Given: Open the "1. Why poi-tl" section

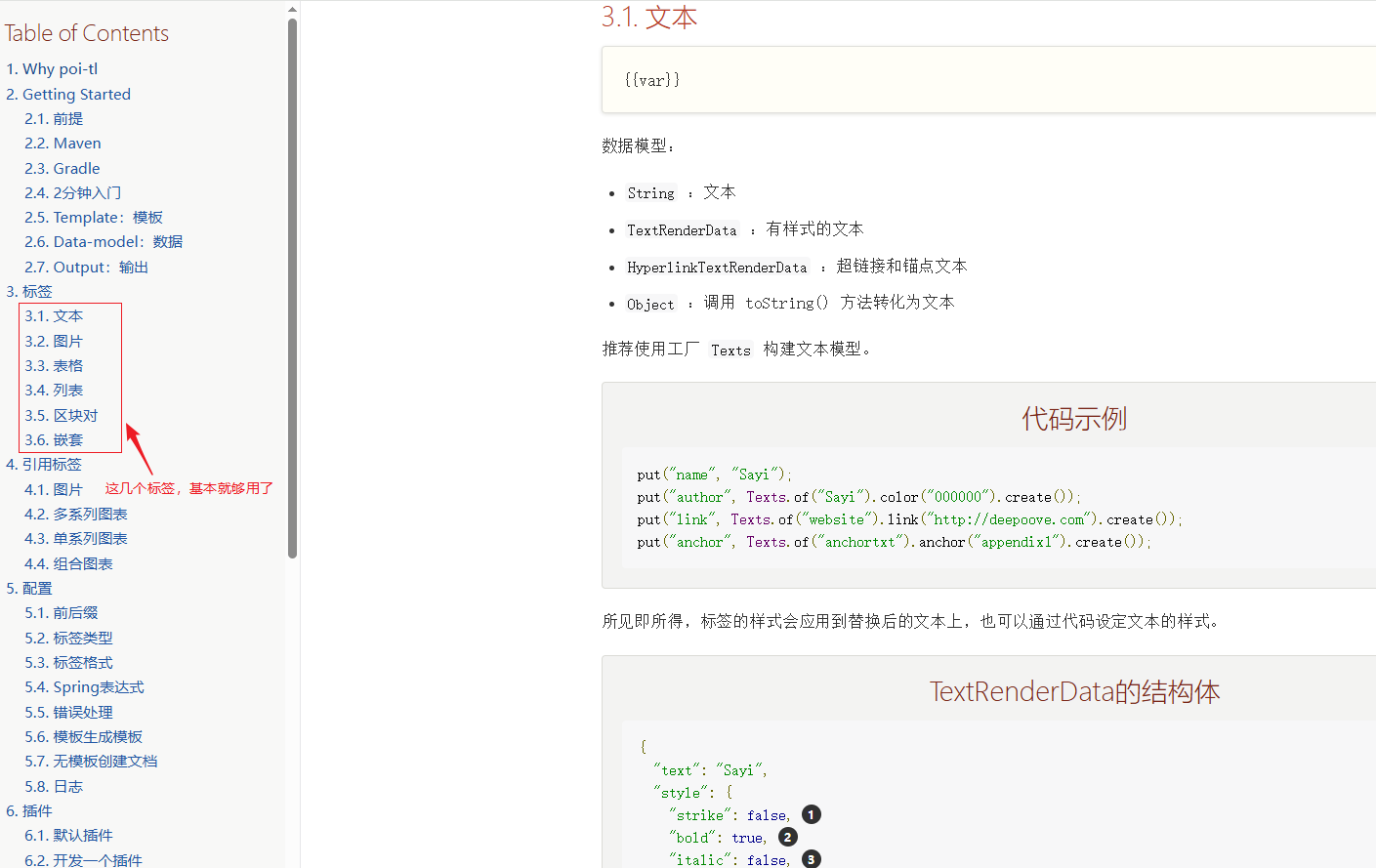Looking at the screenshot, I should (x=52, y=68).
